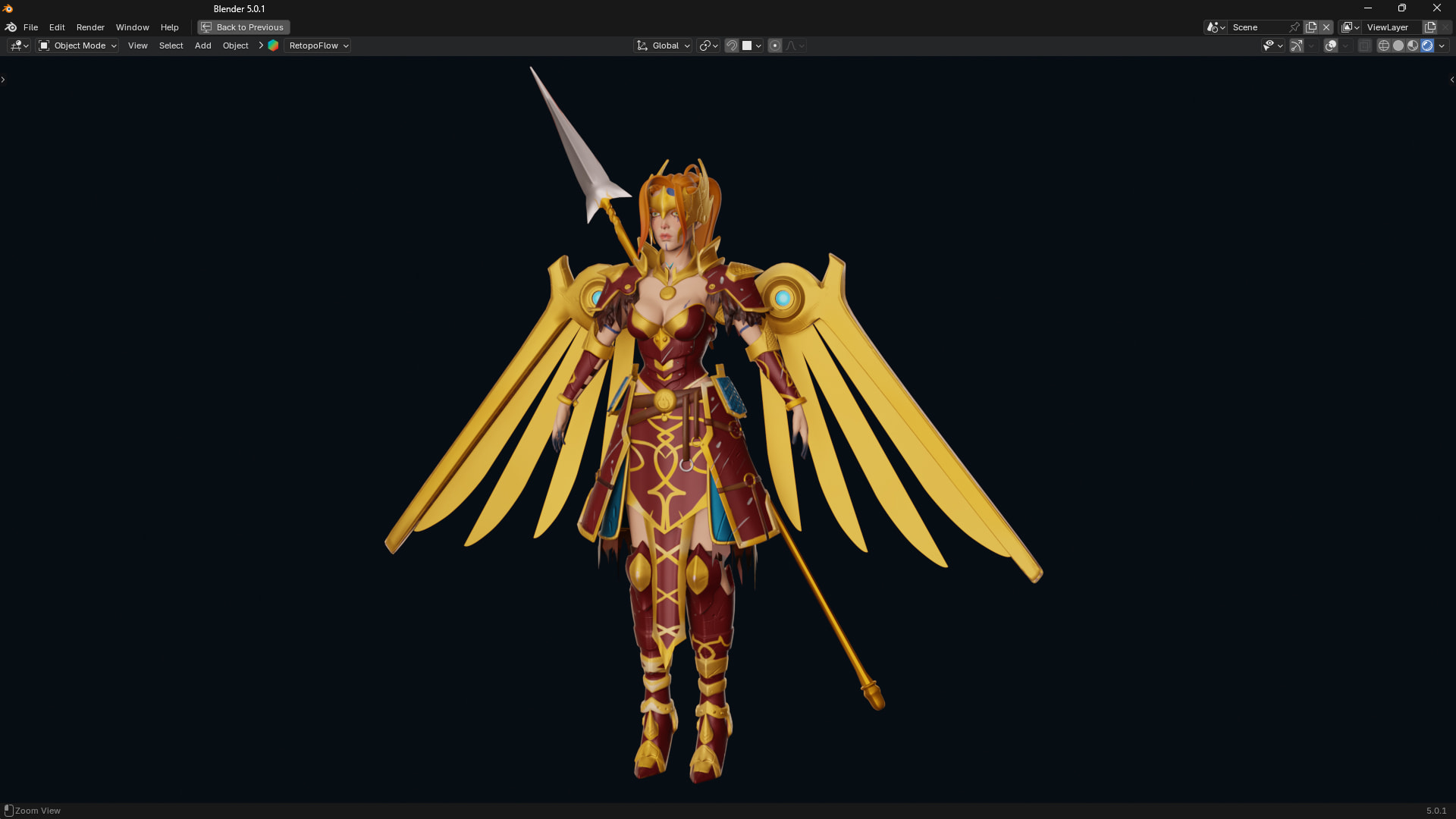The height and width of the screenshot is (819, 1456).
Task: Toggle viewport gizmos visibility
Action: tap(1297, 45)
